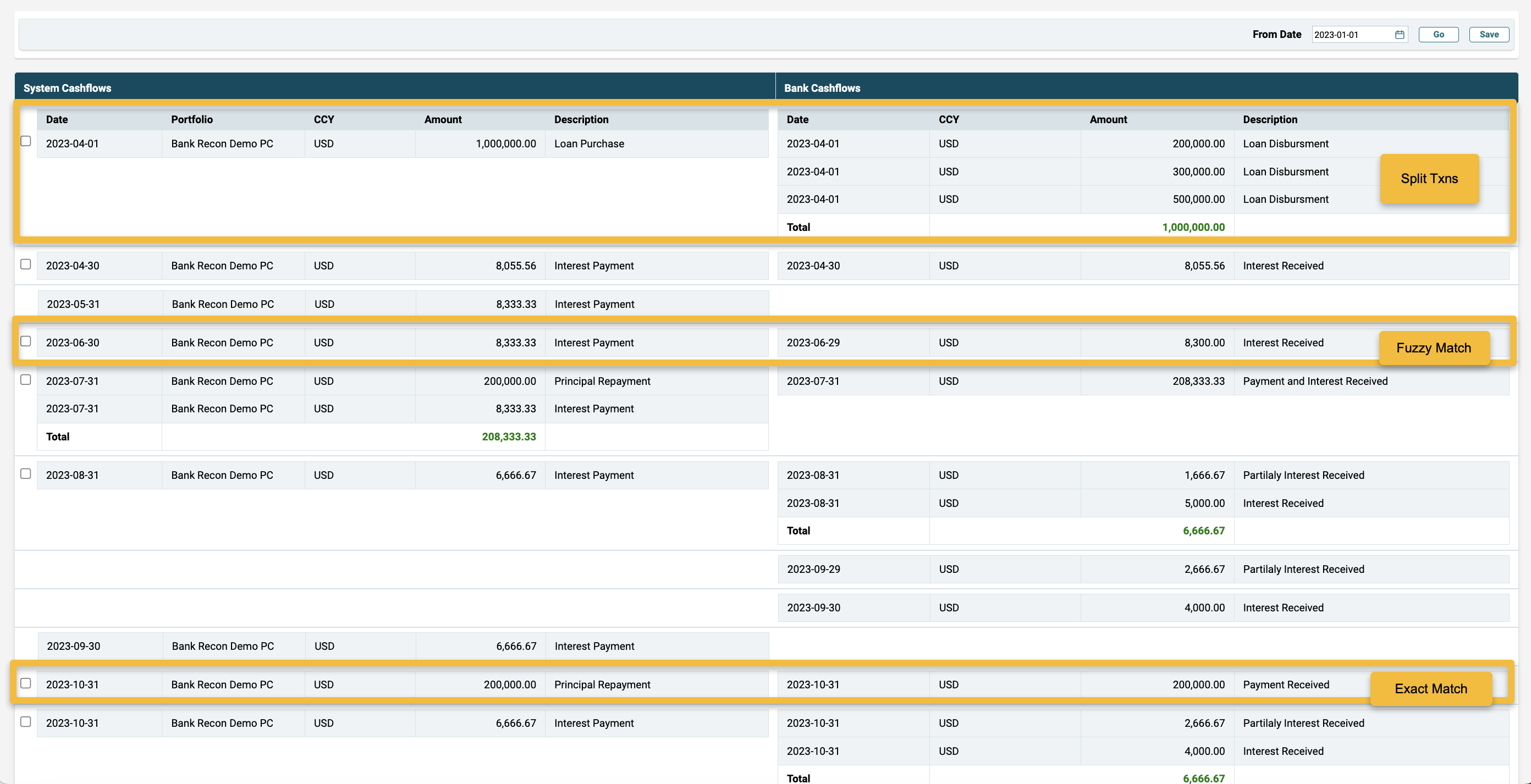Open the From Date calendar picker icon
The image size is (1531, 784).
click(x=1399, y=35)
